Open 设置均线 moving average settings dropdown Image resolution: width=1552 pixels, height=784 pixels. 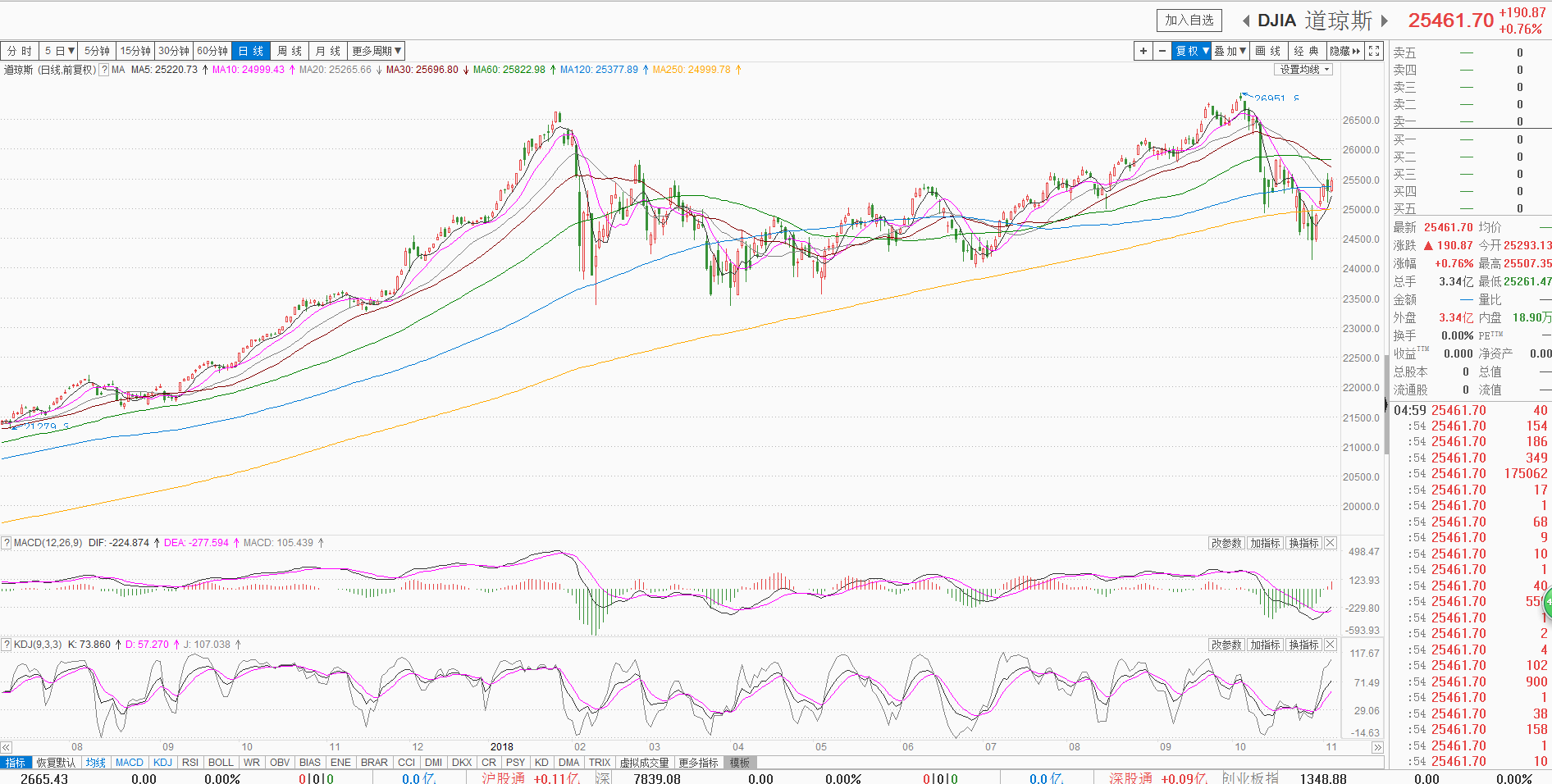click(x=1303, y=70)
